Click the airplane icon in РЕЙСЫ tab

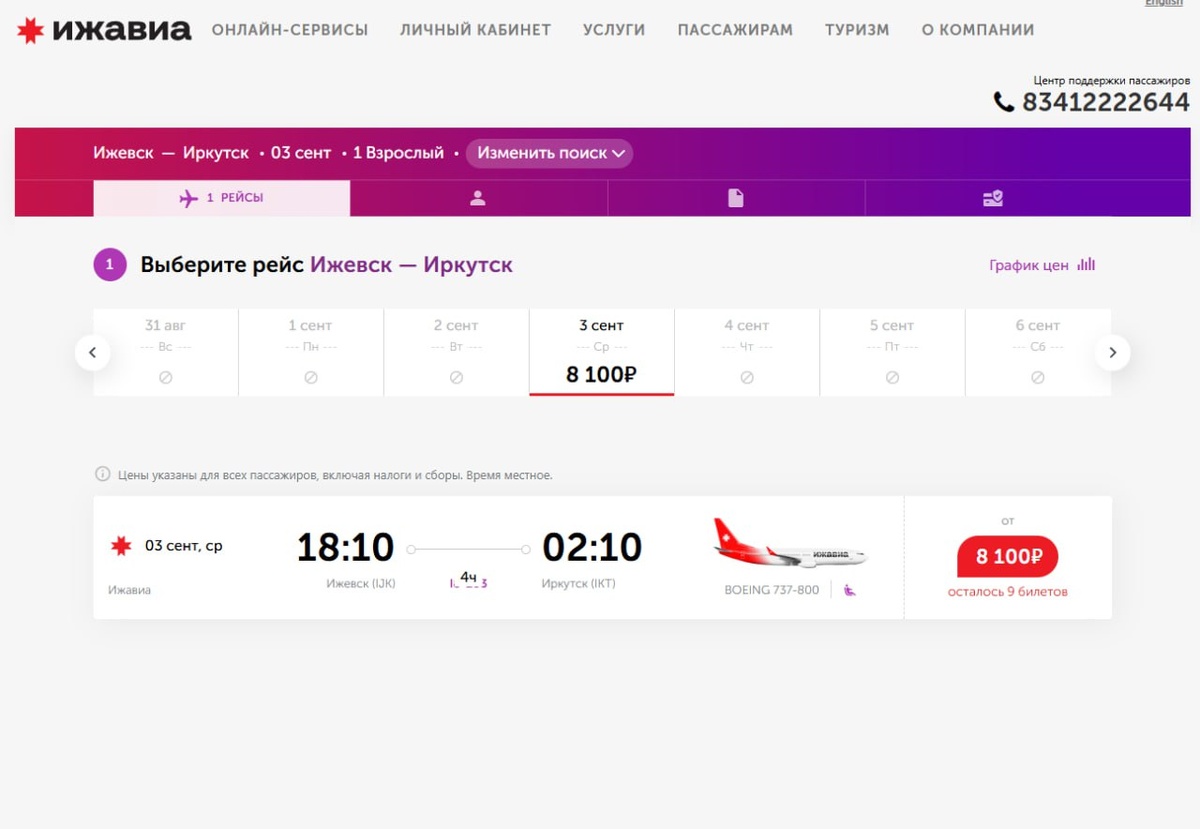[189, 198]
